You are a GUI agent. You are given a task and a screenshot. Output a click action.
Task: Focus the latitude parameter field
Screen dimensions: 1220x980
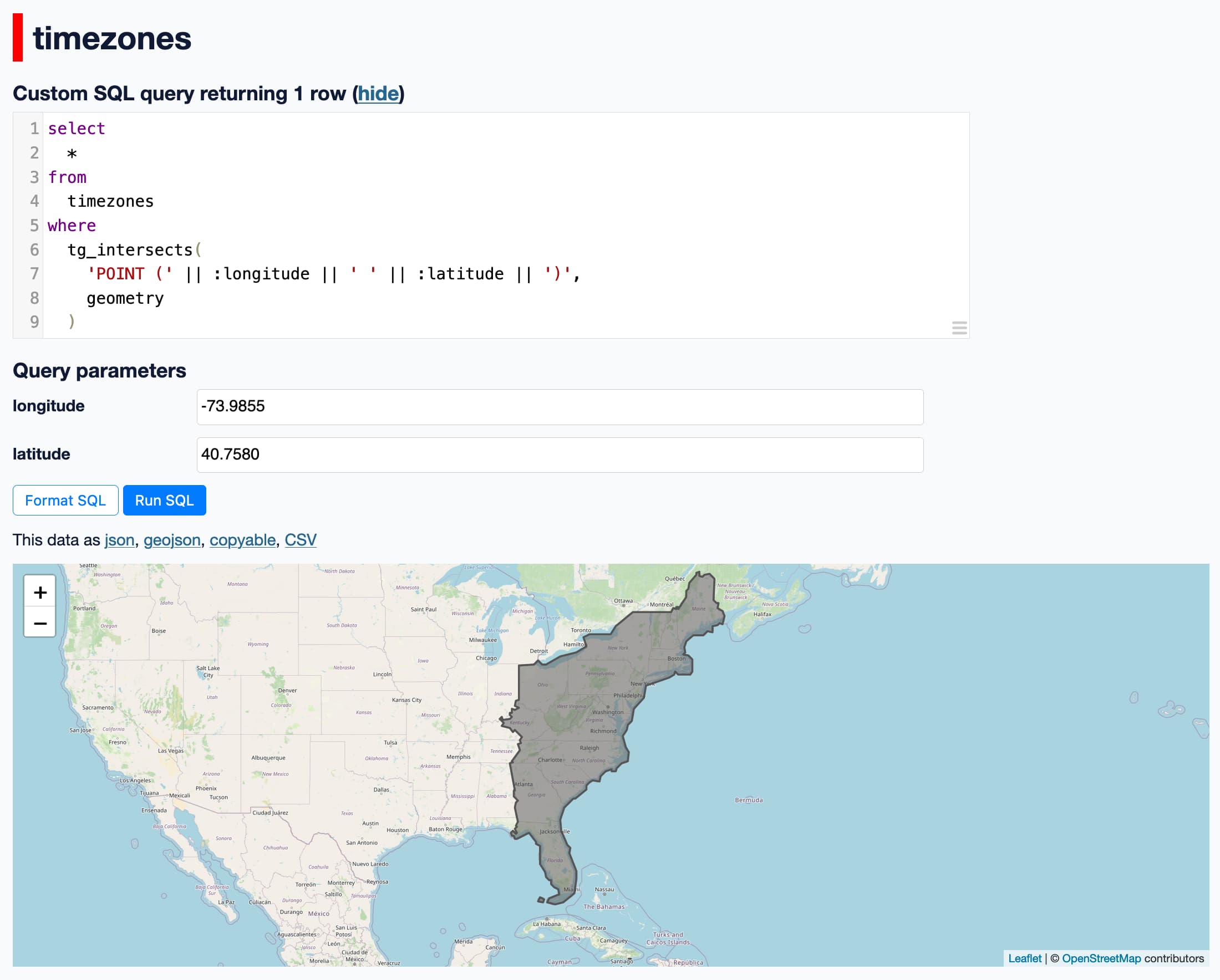pyautogui.click(x=560, y=455)
